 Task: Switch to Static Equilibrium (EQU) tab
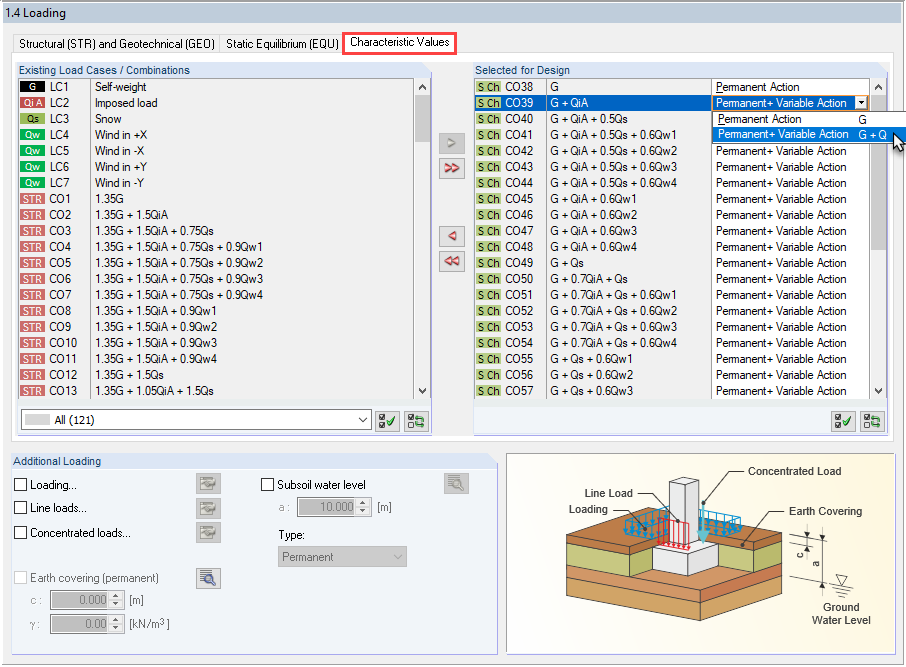click(x=282, y=44)
